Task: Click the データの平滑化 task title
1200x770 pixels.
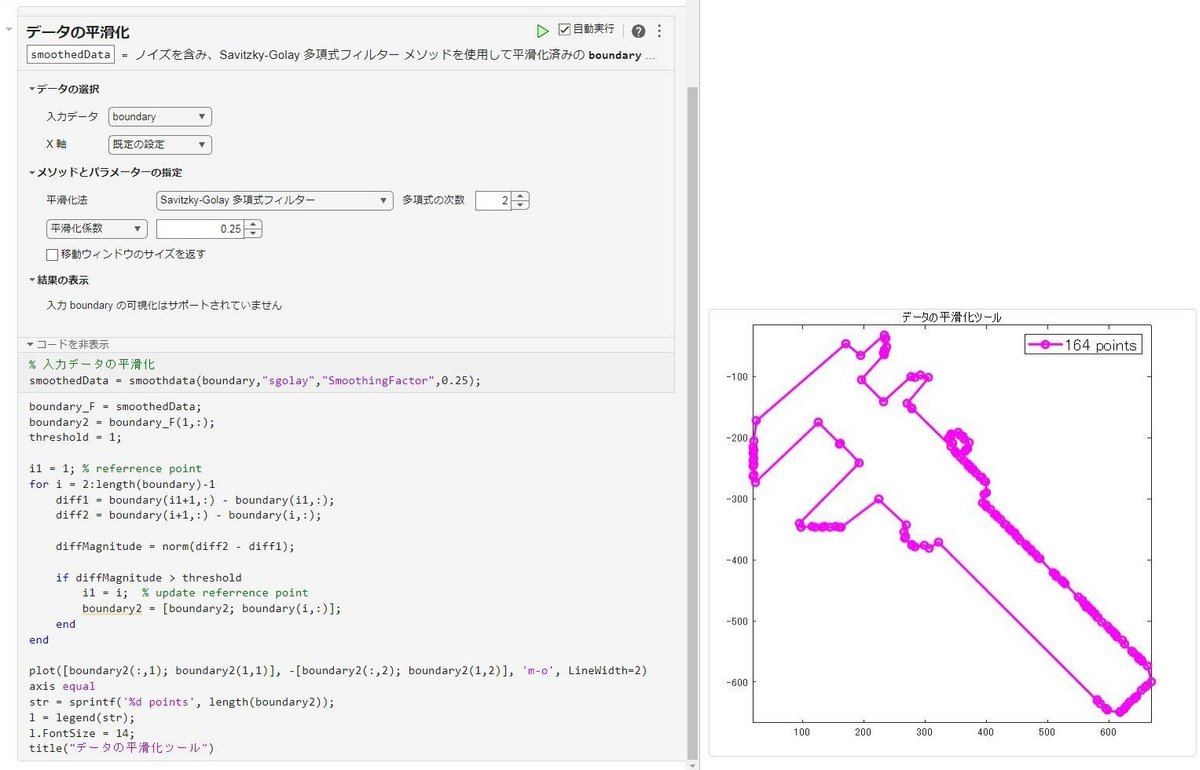Action: (x=77, y=32)
